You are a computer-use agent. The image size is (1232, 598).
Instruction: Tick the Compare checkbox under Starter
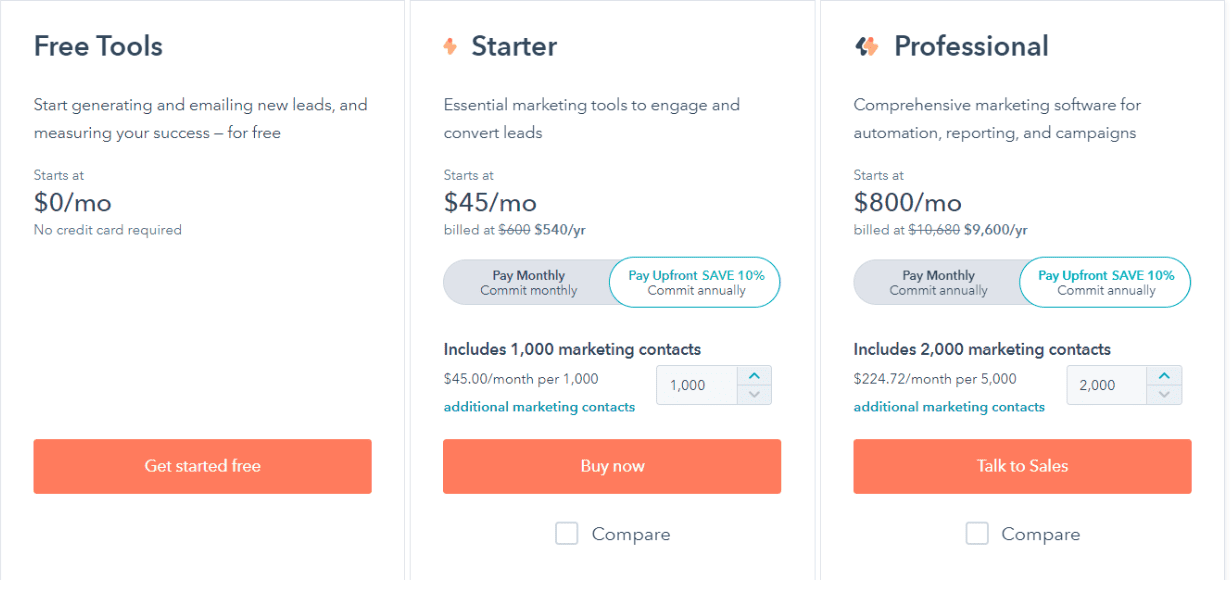(567, 533)
